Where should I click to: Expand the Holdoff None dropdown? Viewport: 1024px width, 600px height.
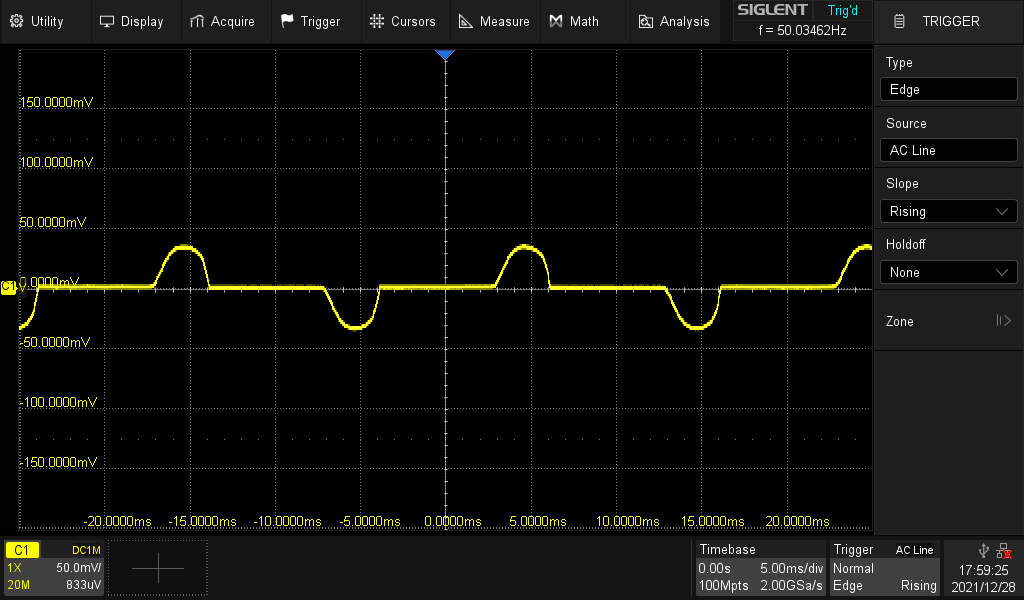tap(948, 272)
